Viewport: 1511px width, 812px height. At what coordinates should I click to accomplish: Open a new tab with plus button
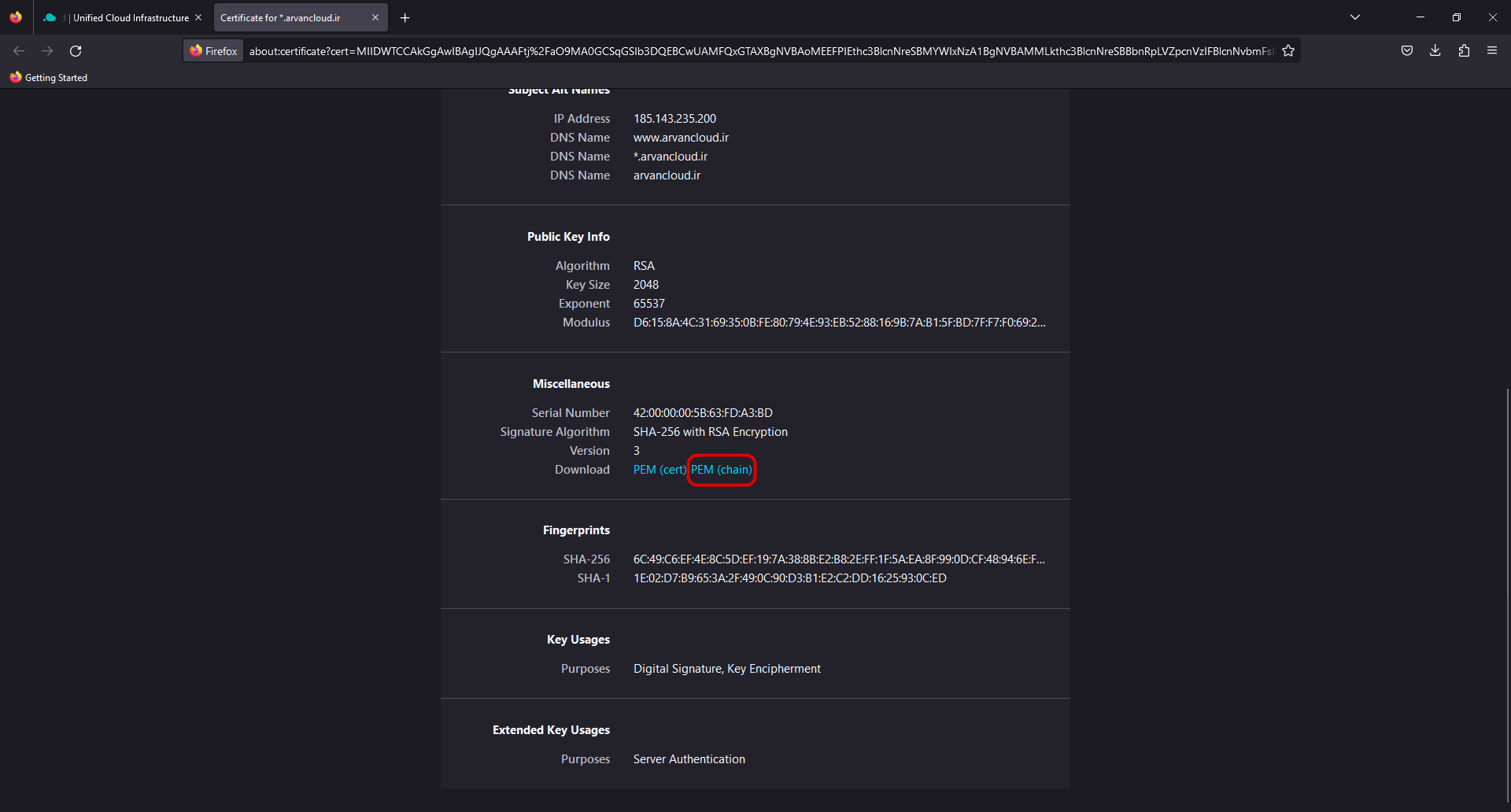click(405, 18)
